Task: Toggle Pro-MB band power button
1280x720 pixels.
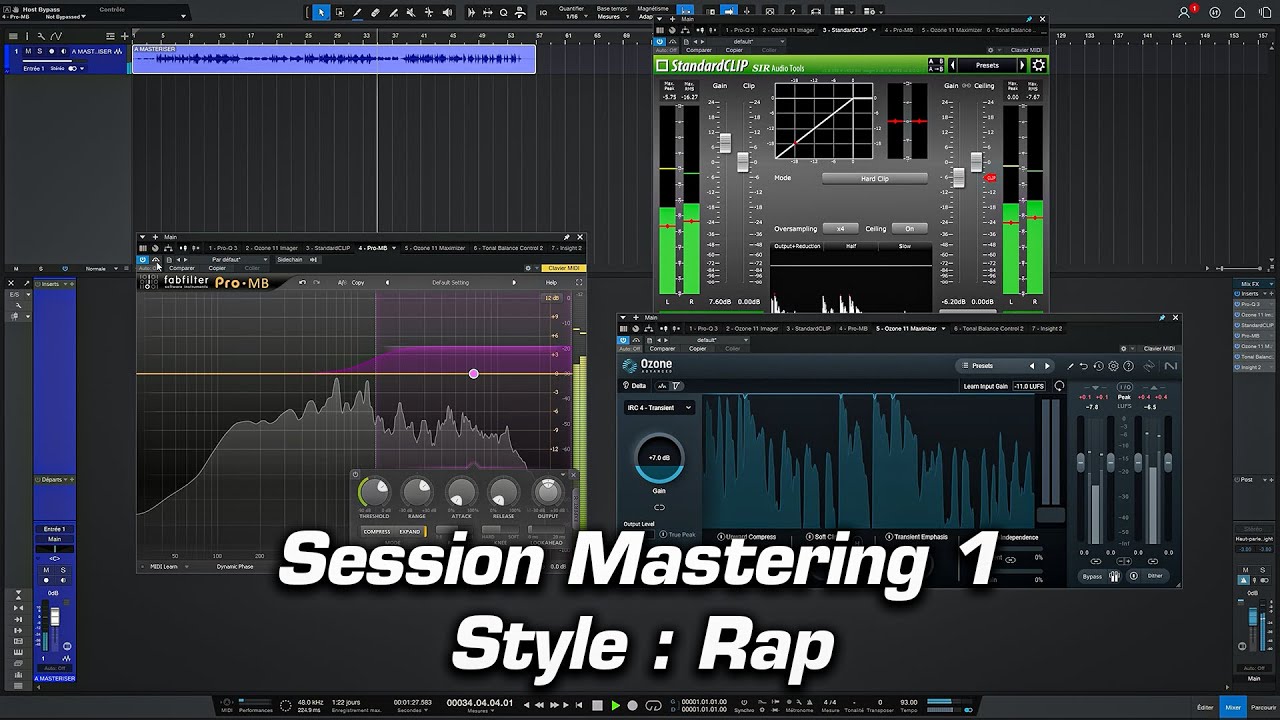Action: (x=356, y=475)
